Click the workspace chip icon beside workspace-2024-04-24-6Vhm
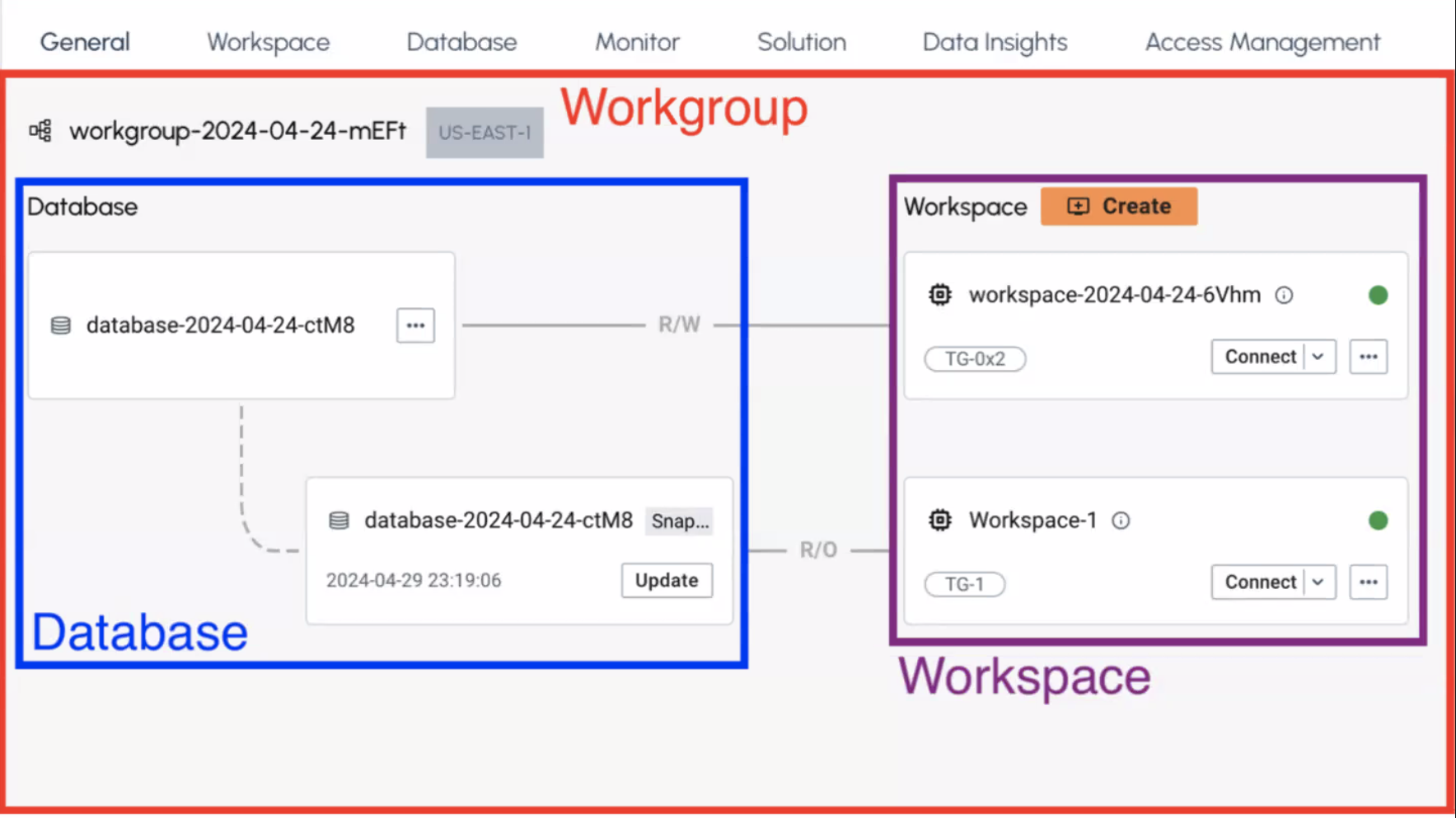Screen dimensions: 1456x818 click(x=939, y=295)
